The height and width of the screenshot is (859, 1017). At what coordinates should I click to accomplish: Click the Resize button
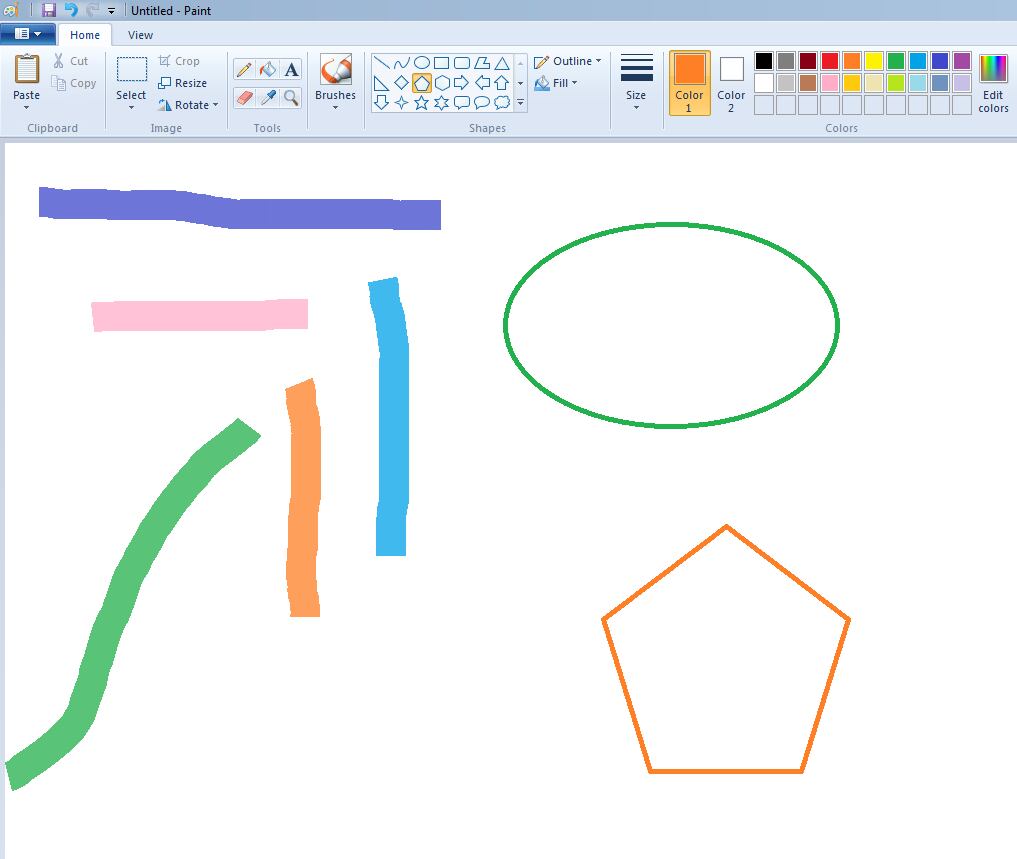[x=183, y=83]
